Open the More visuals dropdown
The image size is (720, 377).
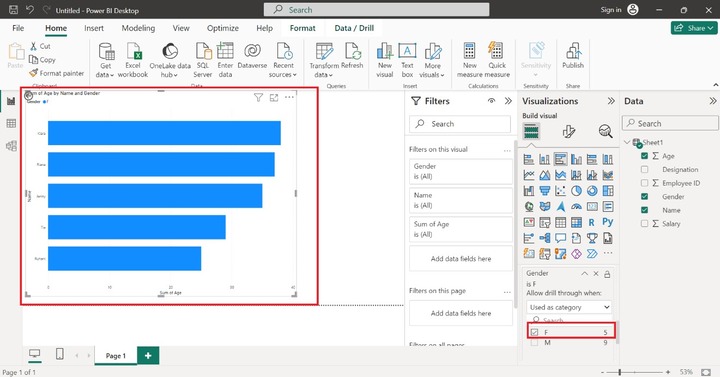432,61
